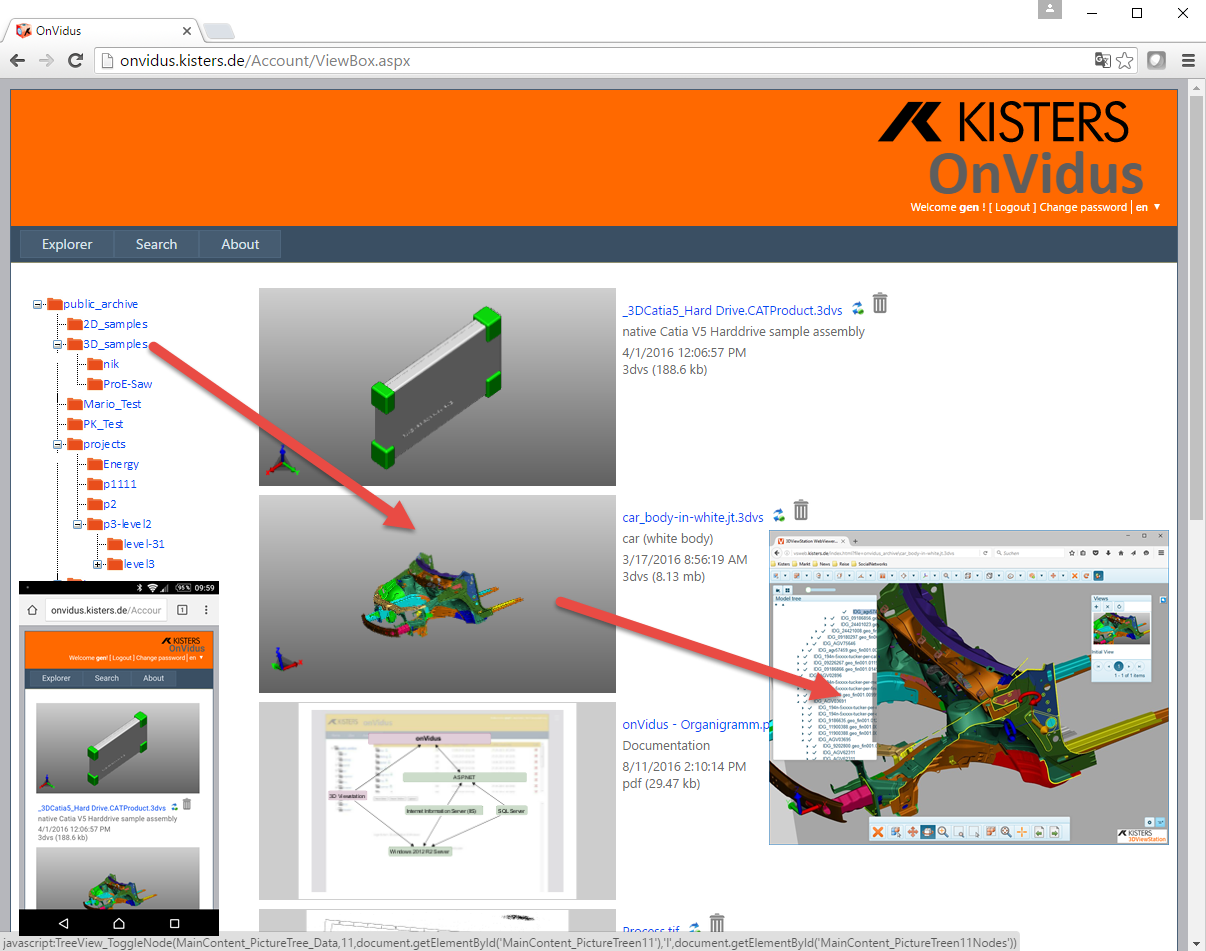
Task: Click Chrome's forward navigation arrow
Action: pyautogui.click(x=46, y=61)
